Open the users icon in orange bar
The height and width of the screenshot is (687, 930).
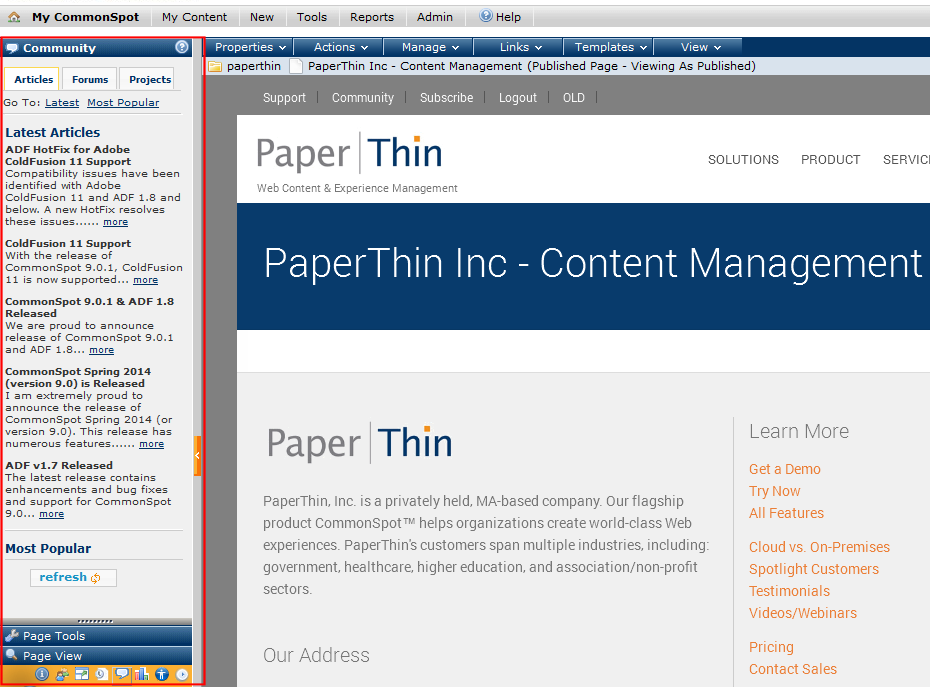pyautogui.click(x=62, y=674)
